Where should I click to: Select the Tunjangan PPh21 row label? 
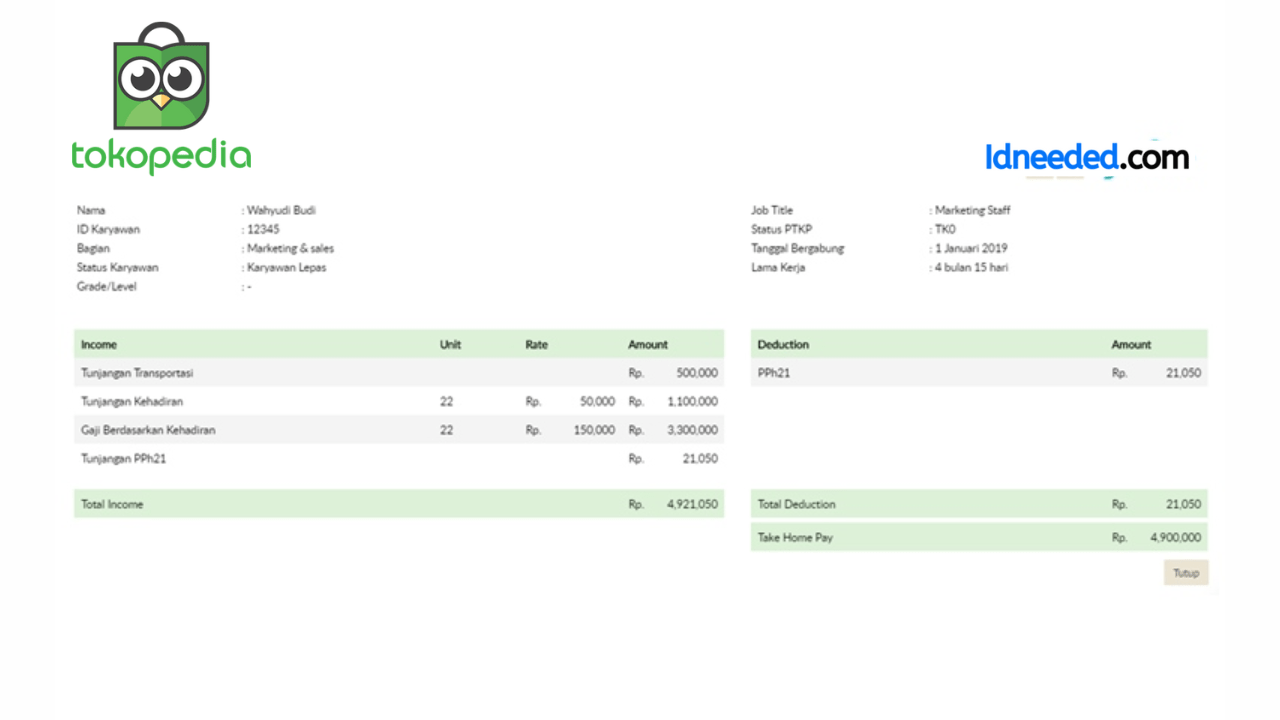point(123,458)
